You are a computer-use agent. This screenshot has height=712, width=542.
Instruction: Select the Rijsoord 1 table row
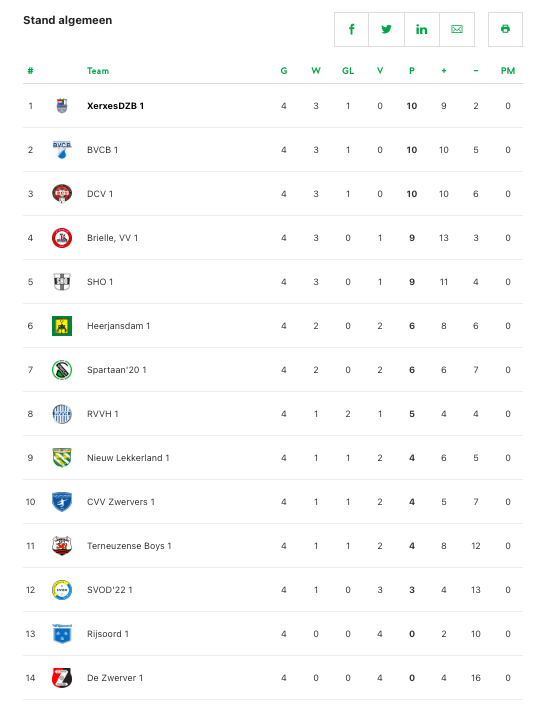click(273, 634)
